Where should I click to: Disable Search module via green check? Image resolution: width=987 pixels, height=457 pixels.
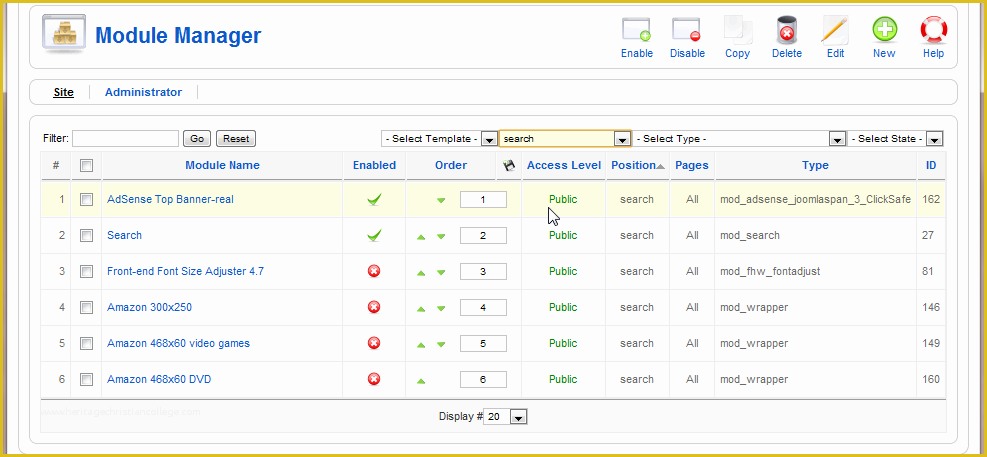click(374, 235)
